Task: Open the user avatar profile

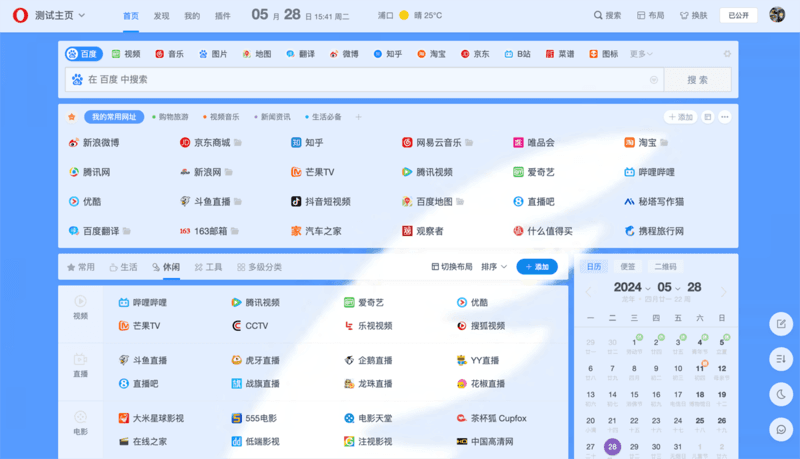Action: (777, 15)
